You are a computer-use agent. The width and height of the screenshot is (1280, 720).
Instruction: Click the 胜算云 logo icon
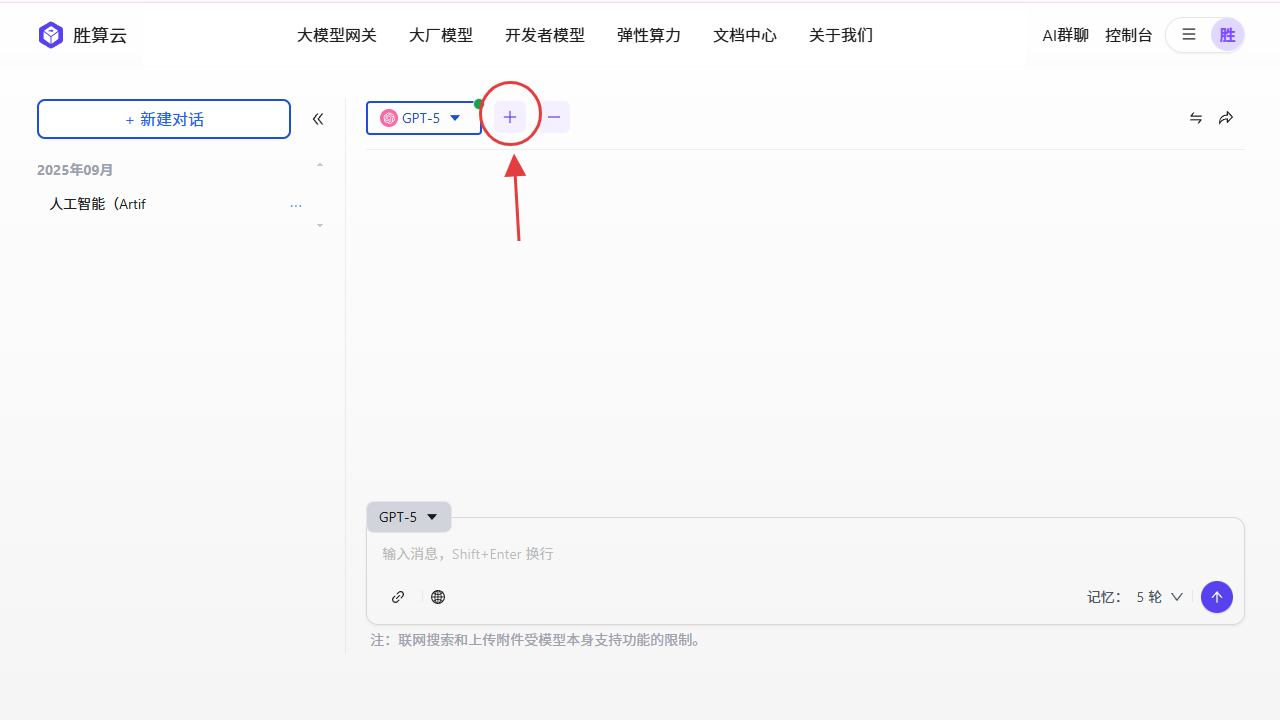(x=51, y=35)
